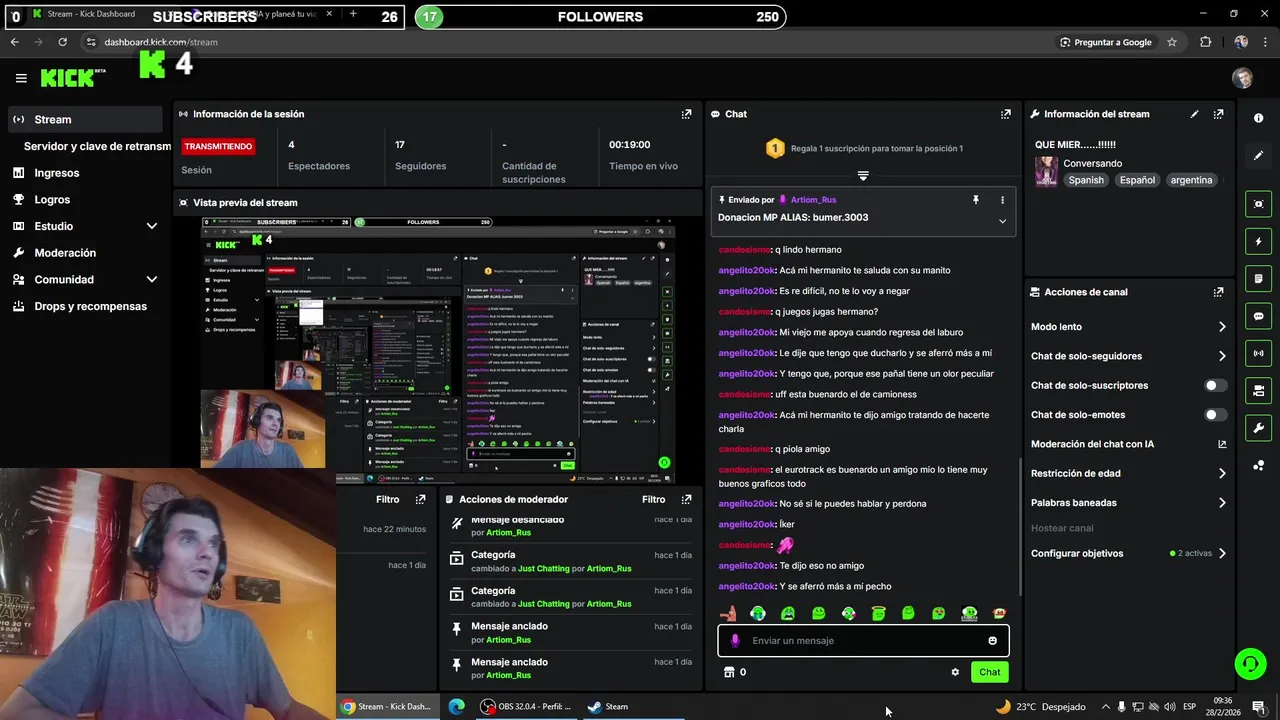
Task: Open OBS from the Windows taskbar
Action: click(x=525, y=706)
